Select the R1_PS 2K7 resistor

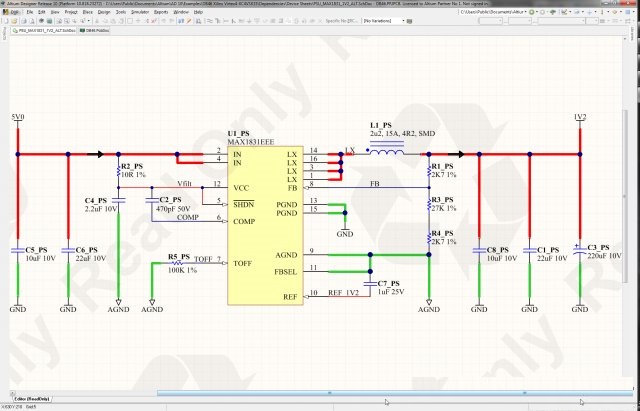(x=429, y=171)
